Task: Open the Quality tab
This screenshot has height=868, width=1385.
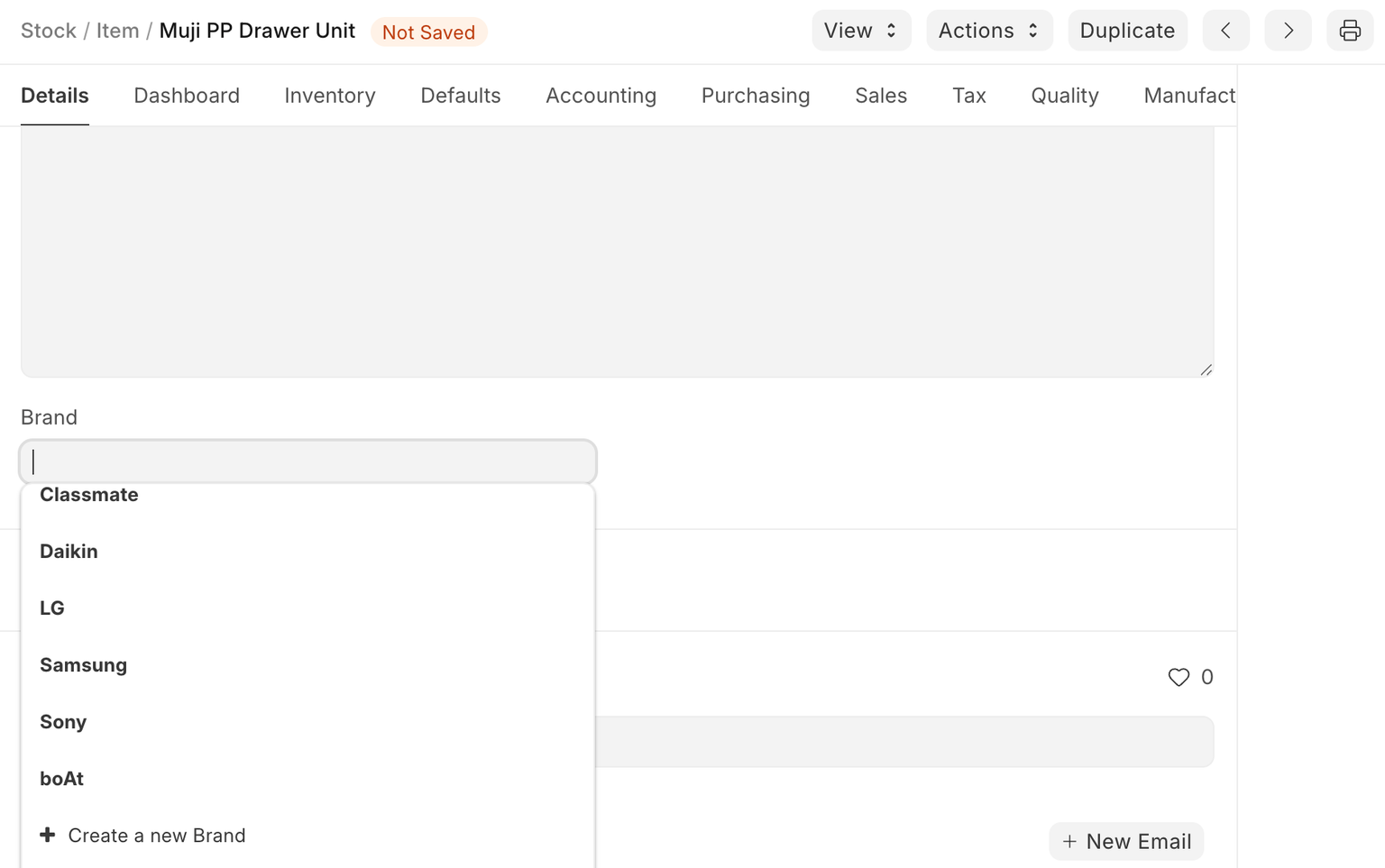Action: pyautogui.click(x=1064, y=96)
